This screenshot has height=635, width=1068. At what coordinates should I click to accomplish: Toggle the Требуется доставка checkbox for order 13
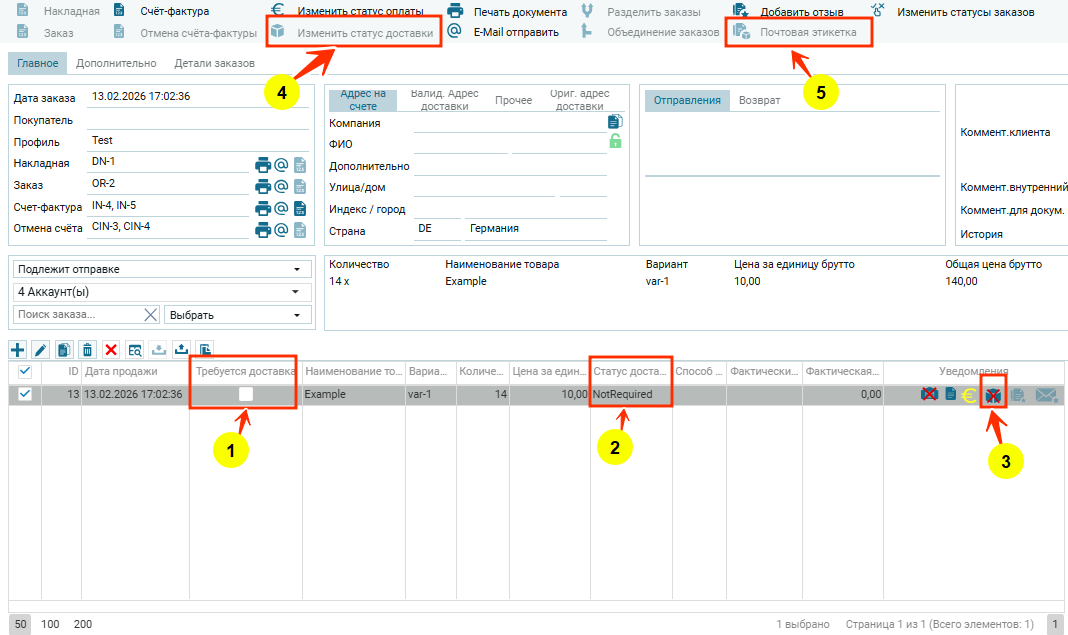(246, 394)
